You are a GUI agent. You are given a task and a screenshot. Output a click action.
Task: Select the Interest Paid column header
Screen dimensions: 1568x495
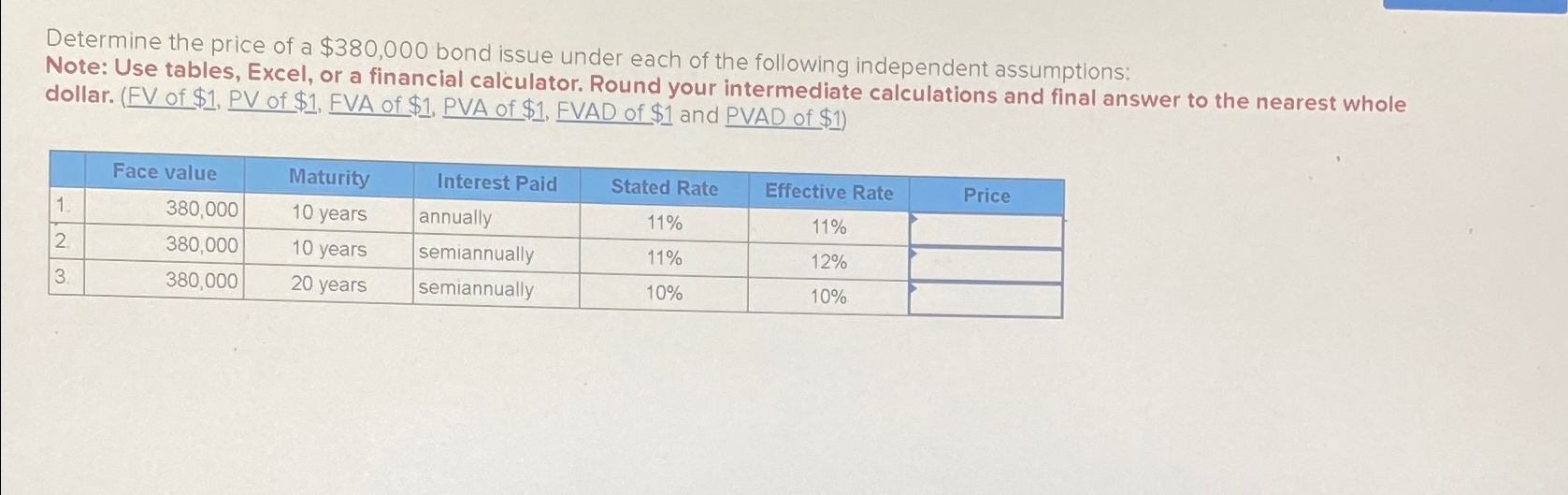click(496, 182)
